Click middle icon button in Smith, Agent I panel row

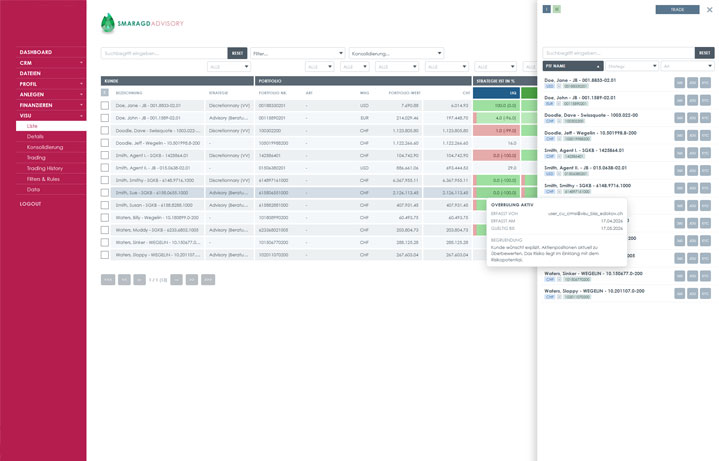click(x=692, y=154)
